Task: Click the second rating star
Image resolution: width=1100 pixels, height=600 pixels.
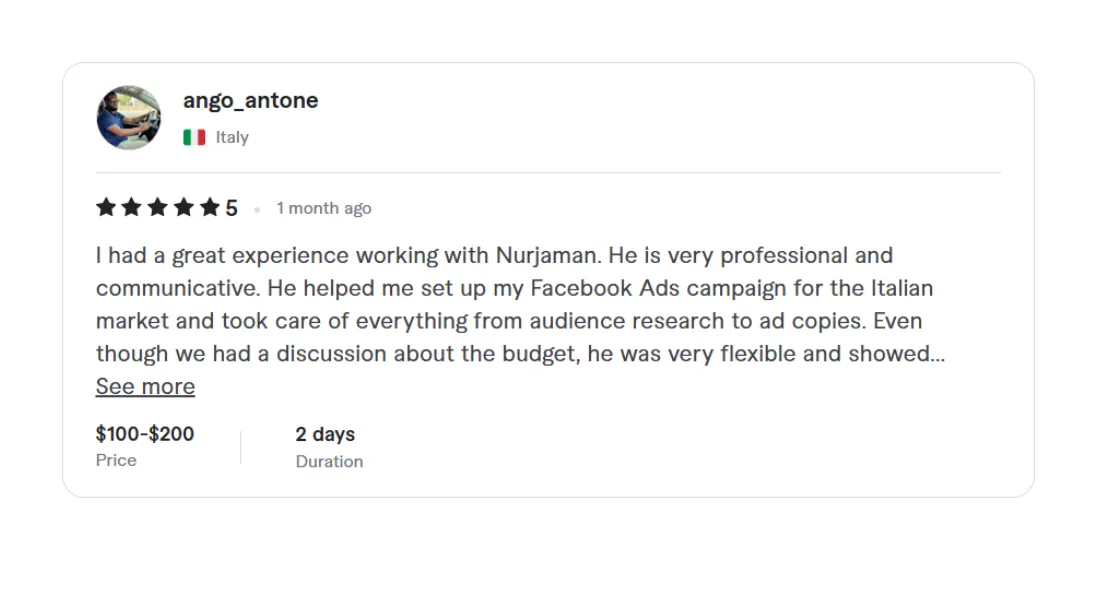Action: [x=132, y=207]
